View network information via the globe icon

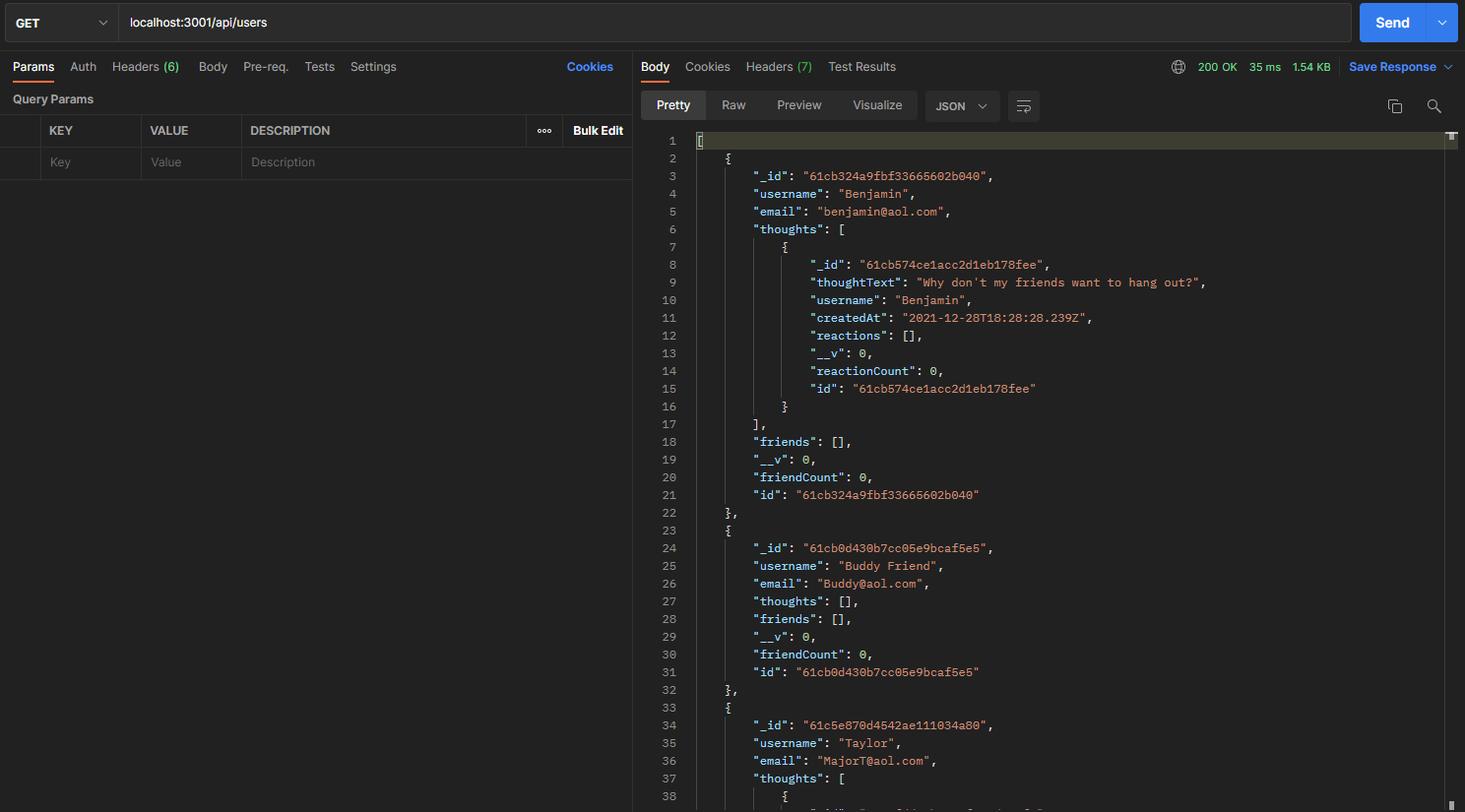tap(1178, 67)
